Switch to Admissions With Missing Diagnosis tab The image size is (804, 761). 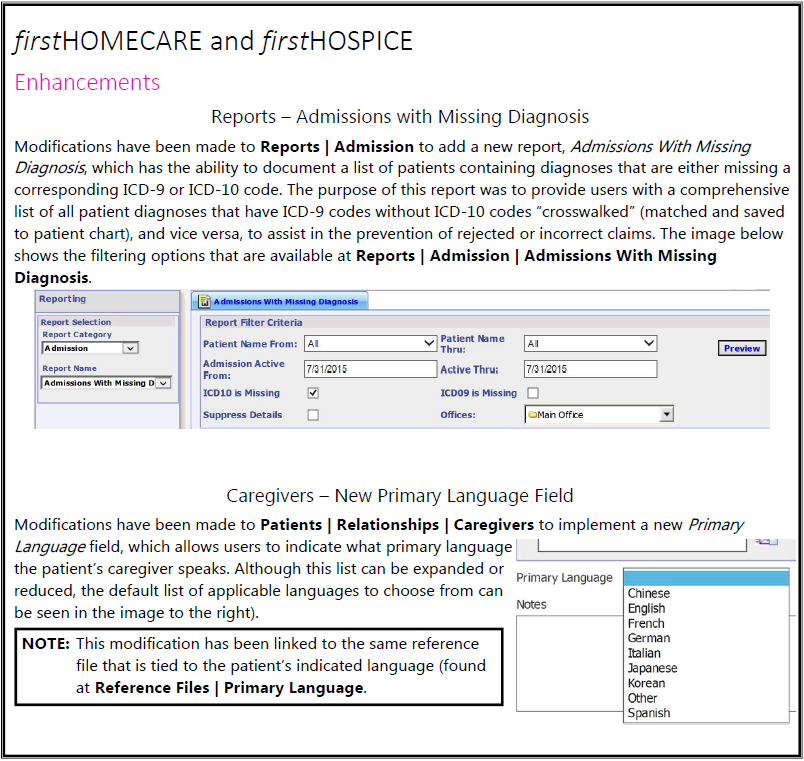(x=284, y=301)
